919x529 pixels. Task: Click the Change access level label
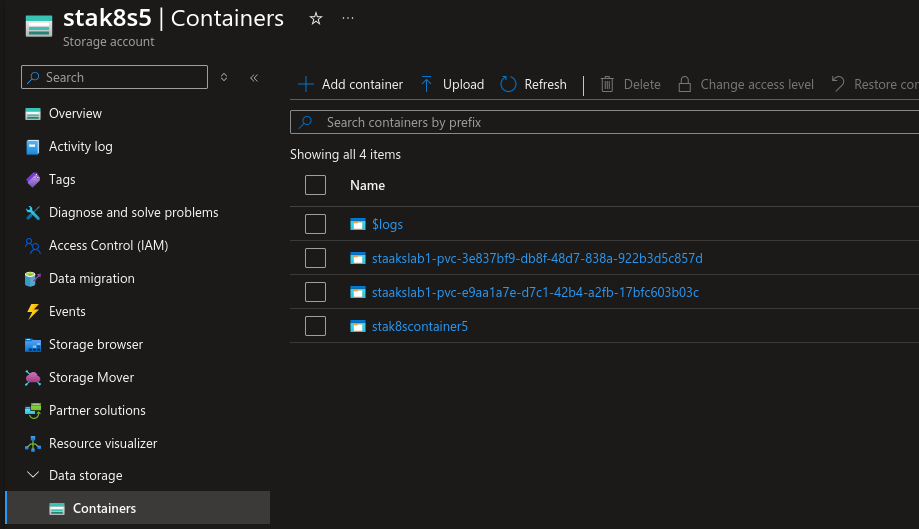pos(757,84)
